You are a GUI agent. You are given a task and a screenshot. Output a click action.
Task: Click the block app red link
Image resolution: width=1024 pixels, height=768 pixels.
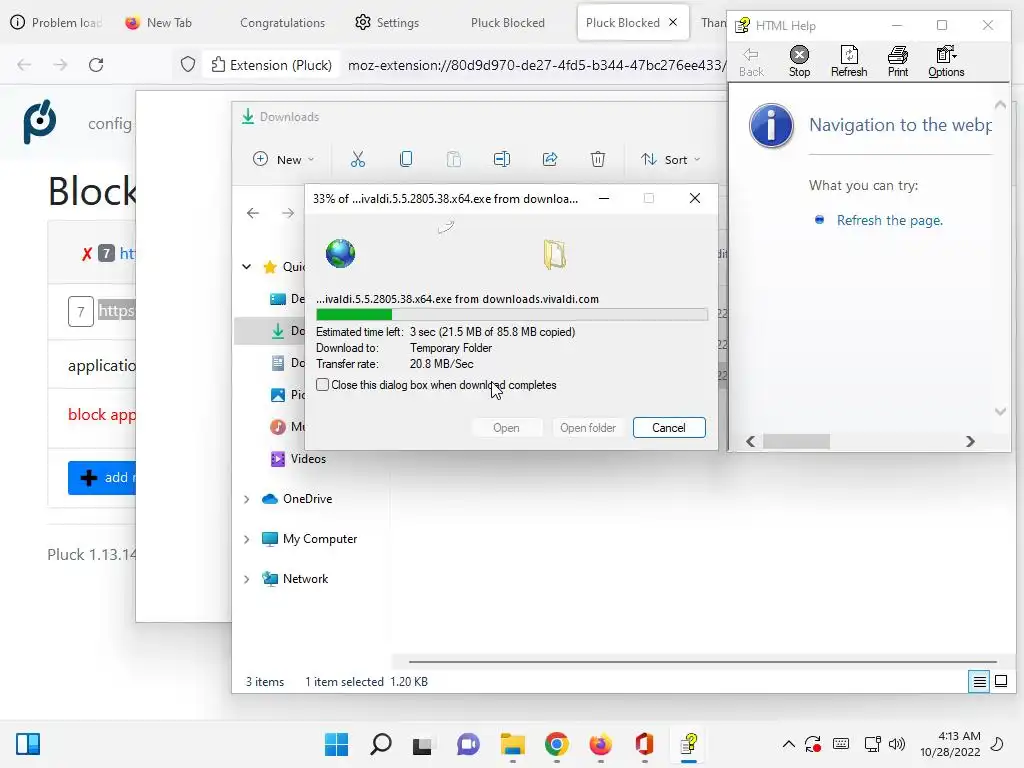point(102,415)
